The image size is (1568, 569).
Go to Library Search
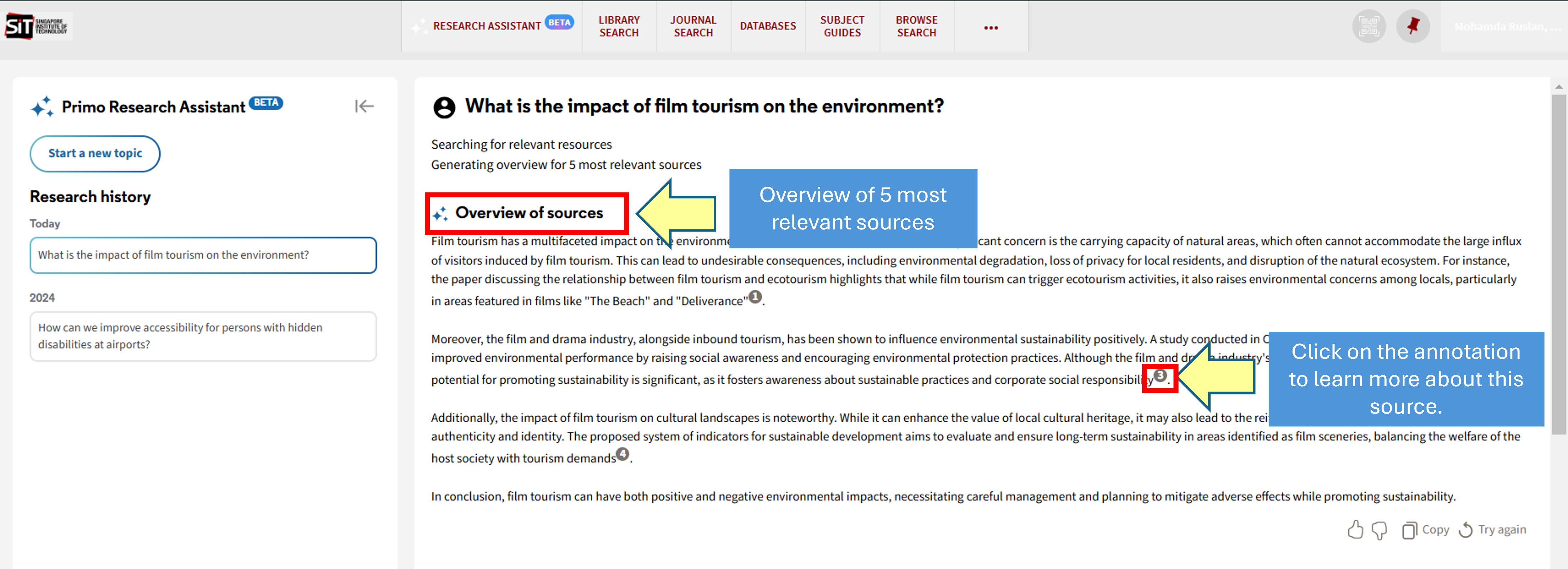[x=618, y=26]
